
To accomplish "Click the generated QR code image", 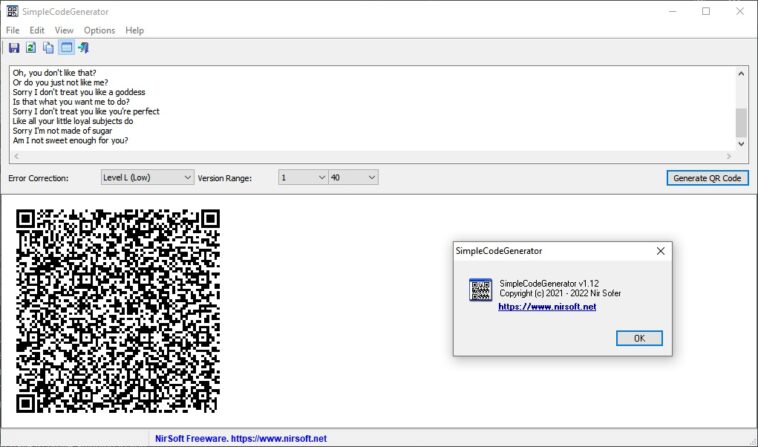I will [118, 311].
